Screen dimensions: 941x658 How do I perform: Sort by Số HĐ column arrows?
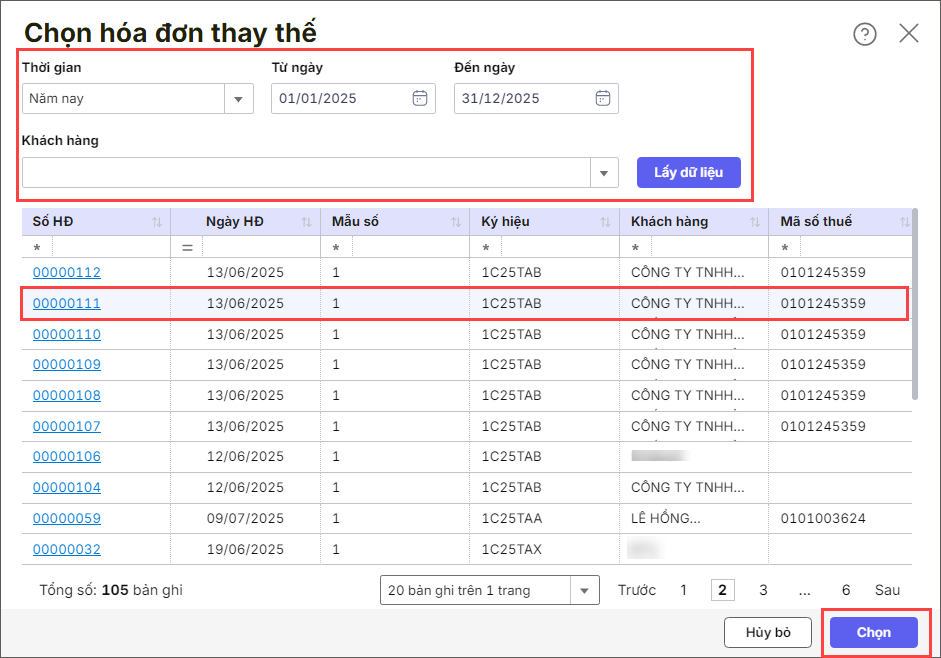click(x=157, y=222)
